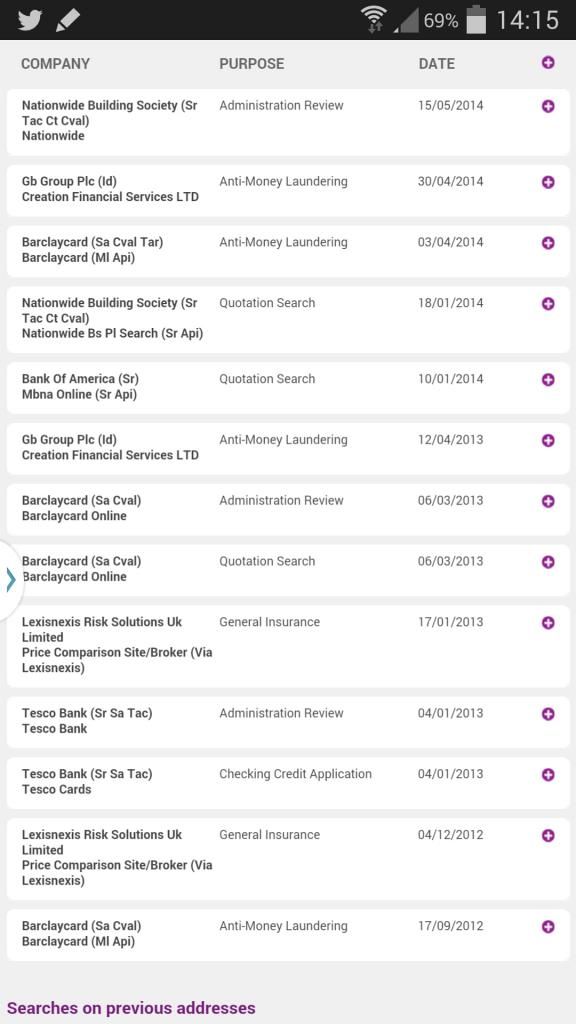Expand Lexisnexis General Insurance 17/01/2013 entry
This screenshot has height=1024, width=576.
coord(548,622)
